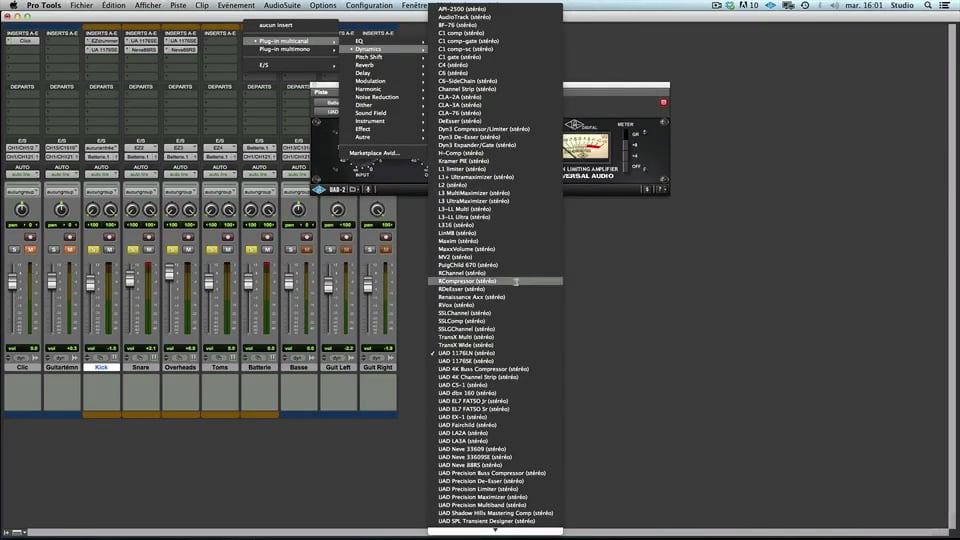Screen dimensions: 960x540
Task: Click the pan value display on Guitartémn track
Action: (x=62, y=225)
